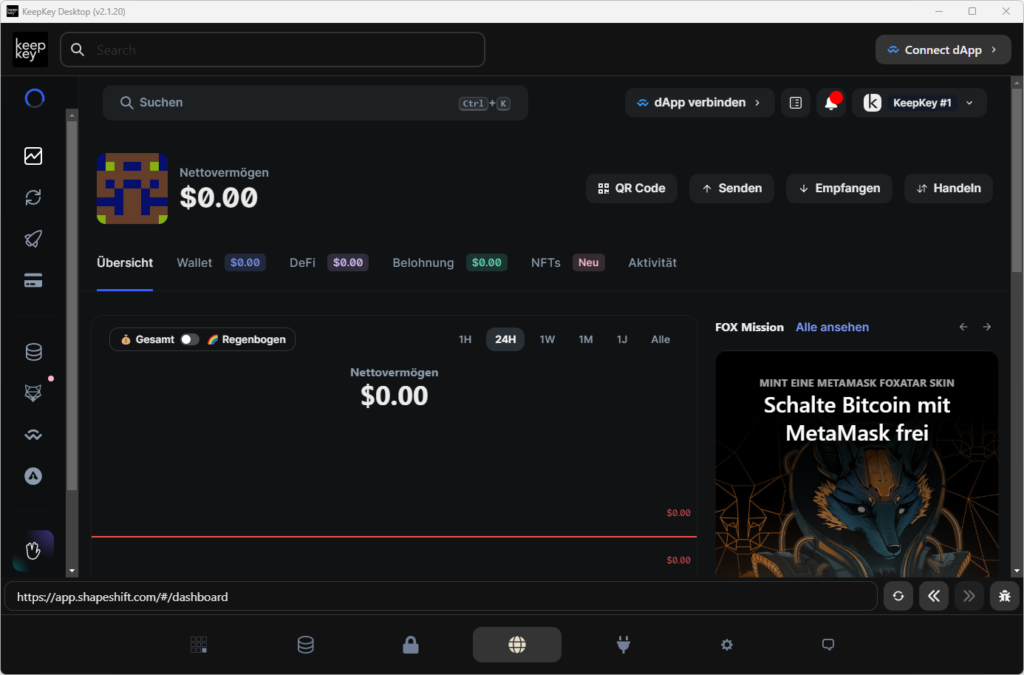Screen dimensions: 1024x675
Task: Click the QR Code button
Action: 632,188
